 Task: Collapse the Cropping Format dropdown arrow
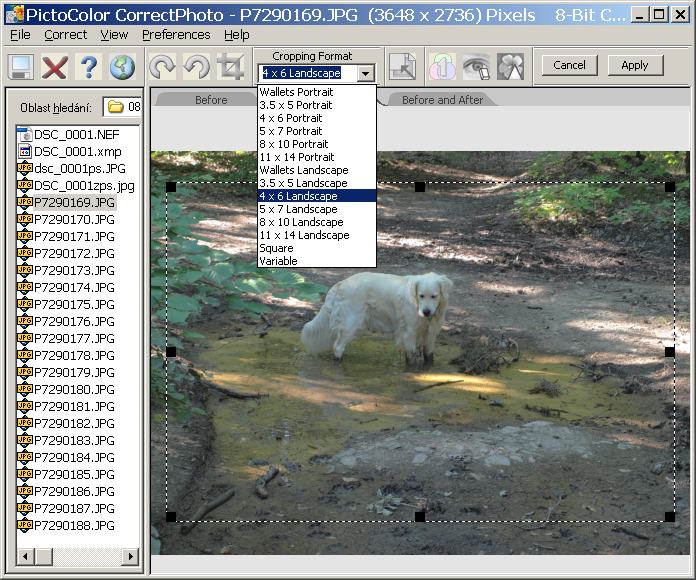click(366, 73)
